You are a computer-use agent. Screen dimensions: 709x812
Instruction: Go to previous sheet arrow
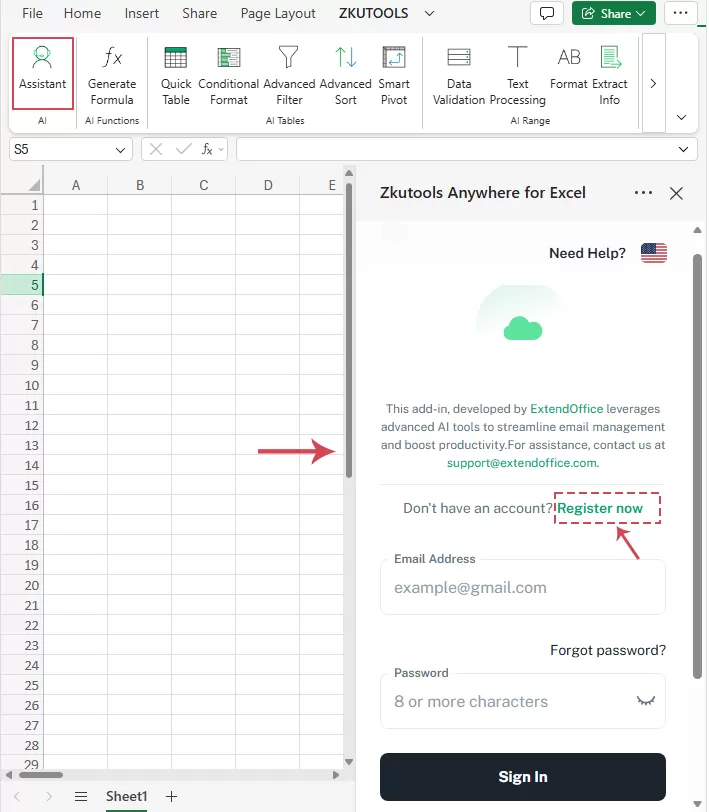(17, 796)
